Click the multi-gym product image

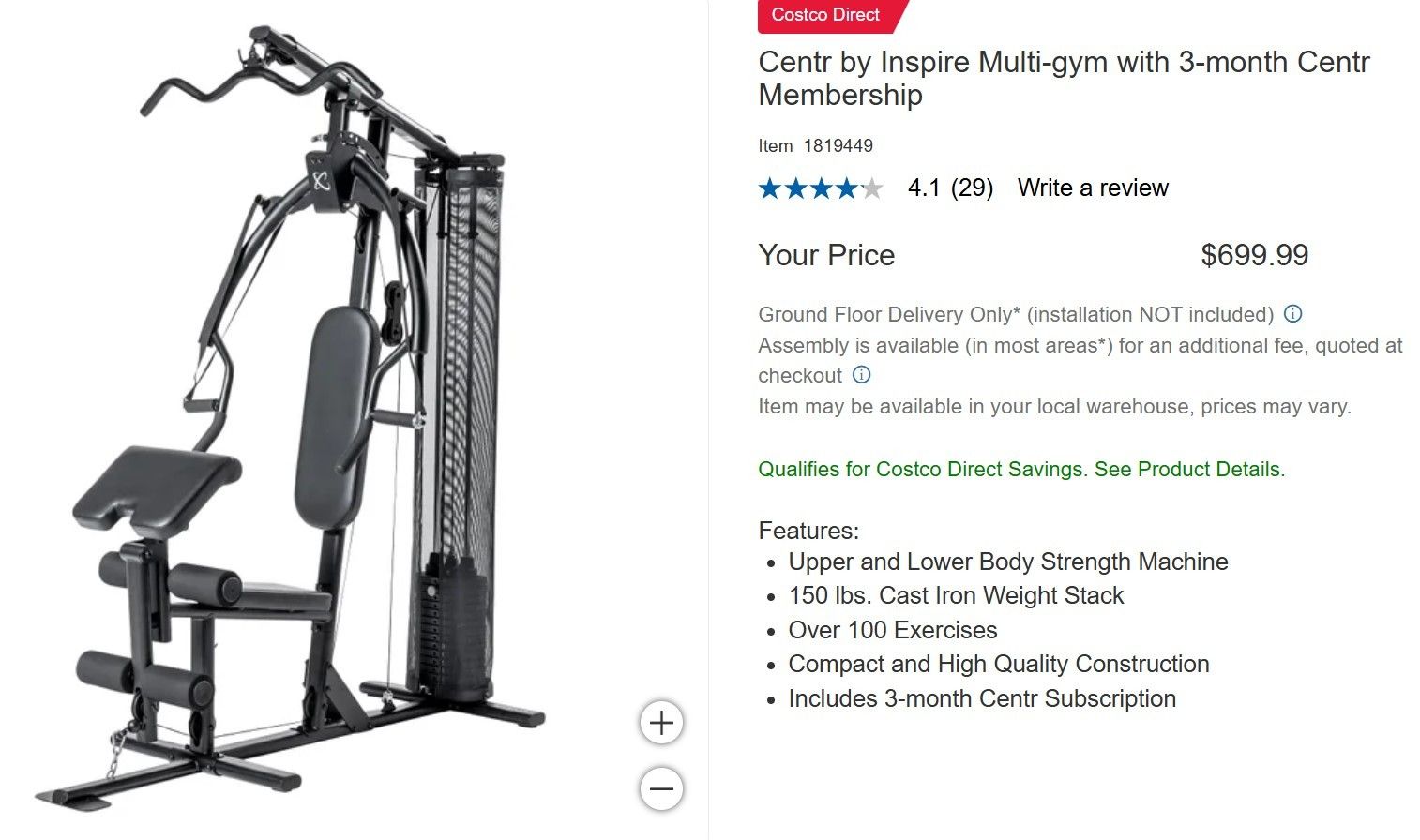(293, 420)
